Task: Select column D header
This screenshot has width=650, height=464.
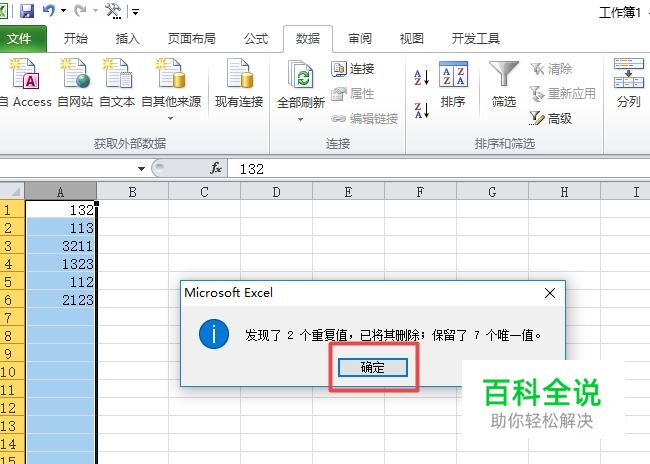Action: 276,192
